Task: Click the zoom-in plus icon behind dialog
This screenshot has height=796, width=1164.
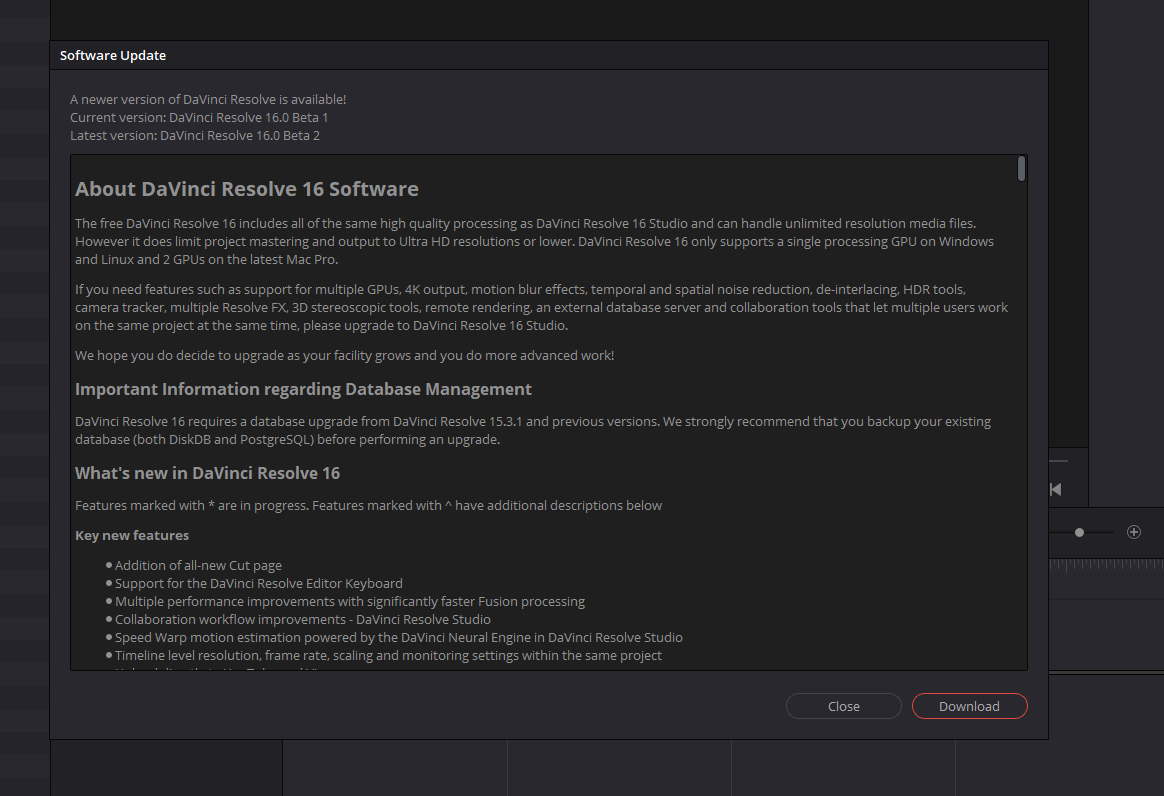Action: click(1134, 532)
